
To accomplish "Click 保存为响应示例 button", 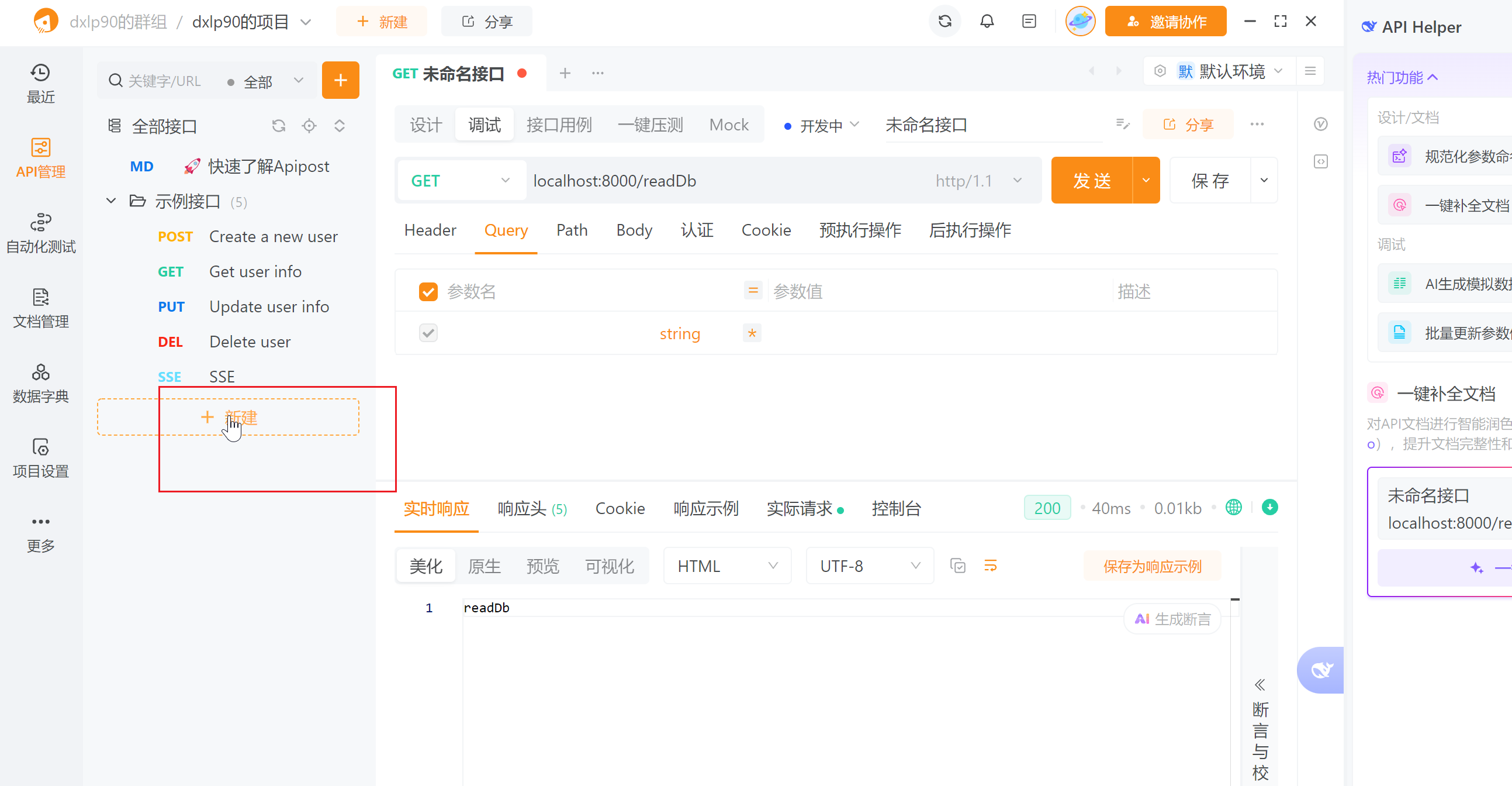I will [x=1151, y=566].
